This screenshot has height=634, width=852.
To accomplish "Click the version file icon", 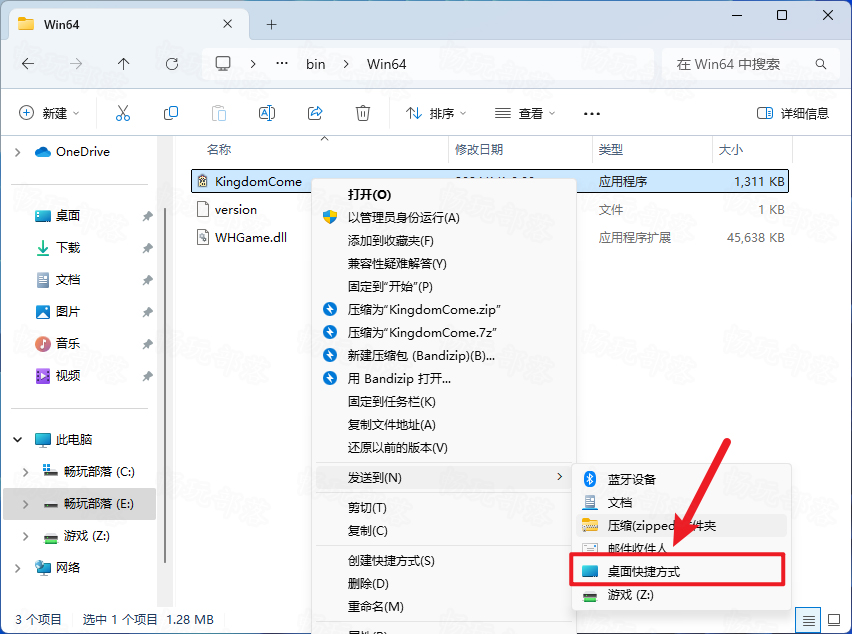I will [x=203, y=209].
